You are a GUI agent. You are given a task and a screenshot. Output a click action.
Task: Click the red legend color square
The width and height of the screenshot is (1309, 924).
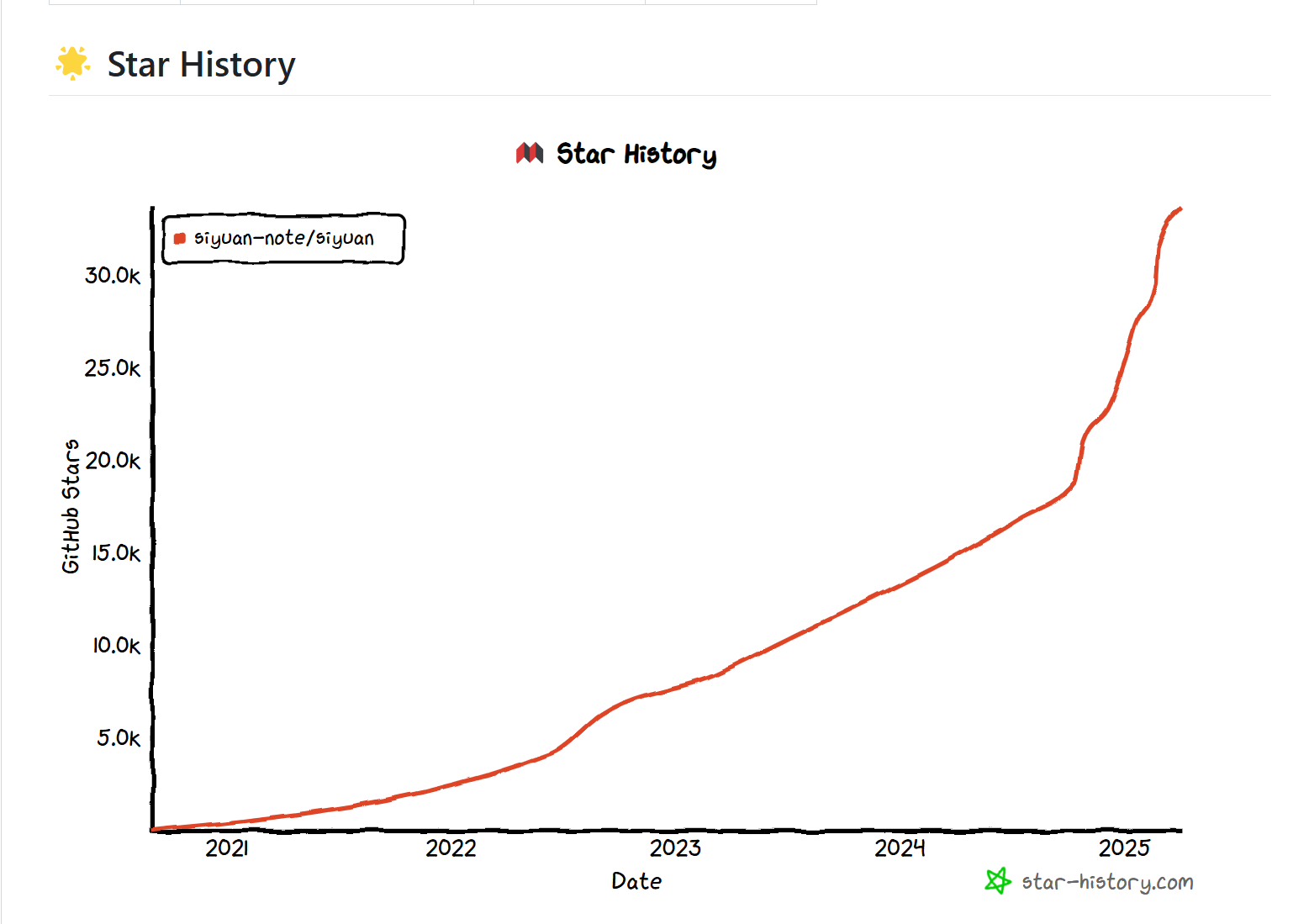click(x=179, y=239)
